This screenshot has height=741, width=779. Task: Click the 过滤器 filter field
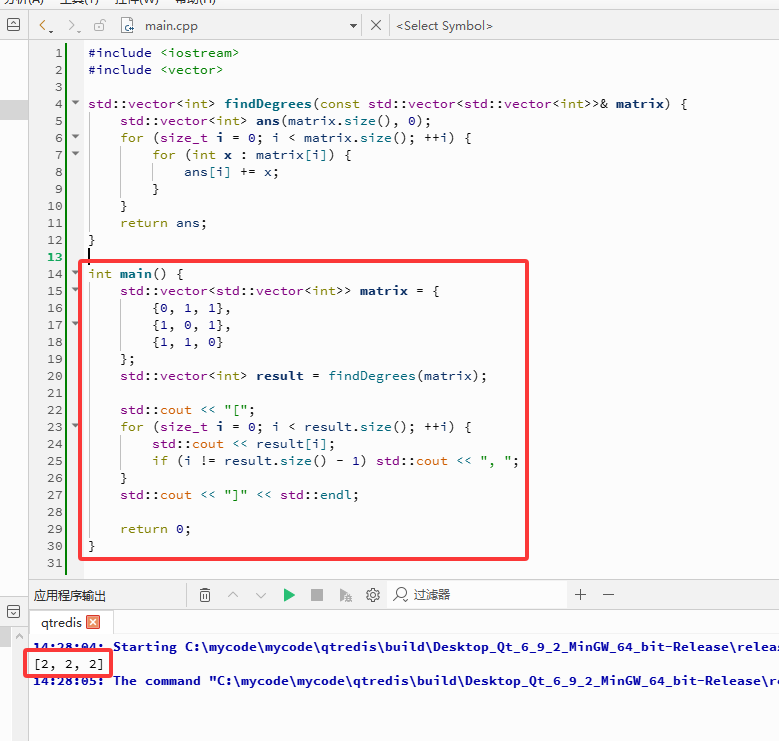(x=477, y=594)
